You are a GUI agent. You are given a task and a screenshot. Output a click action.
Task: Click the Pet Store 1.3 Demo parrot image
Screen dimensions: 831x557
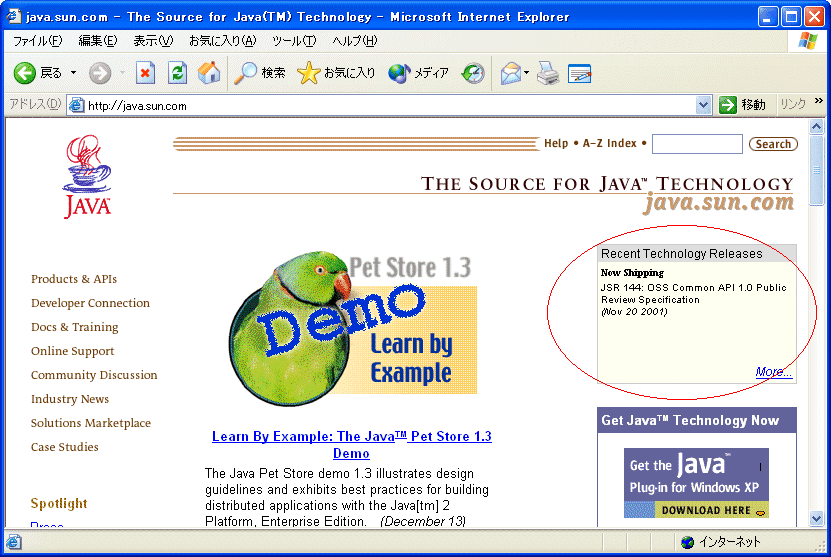tap(352, 329)
